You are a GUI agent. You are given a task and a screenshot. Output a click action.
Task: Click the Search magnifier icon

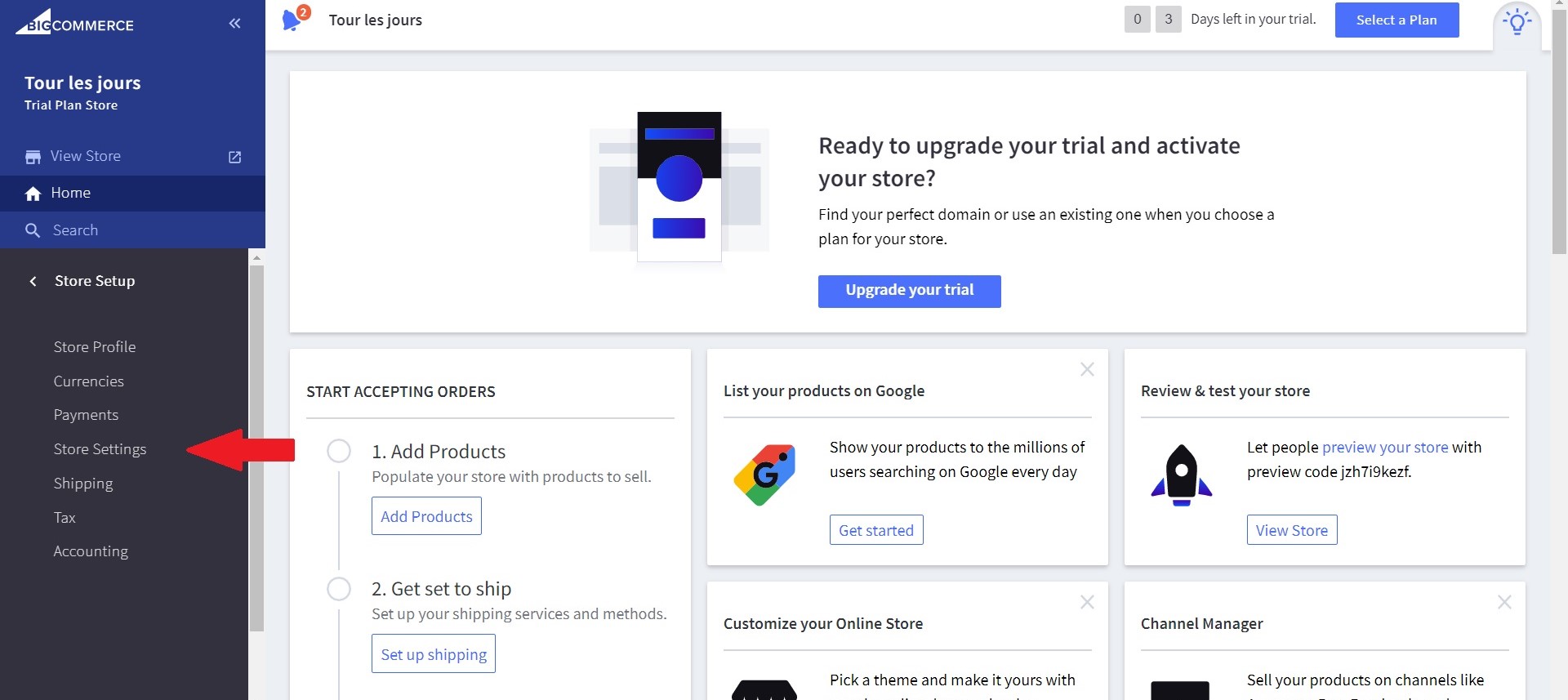pyautogui.click(x=33, y=230)
